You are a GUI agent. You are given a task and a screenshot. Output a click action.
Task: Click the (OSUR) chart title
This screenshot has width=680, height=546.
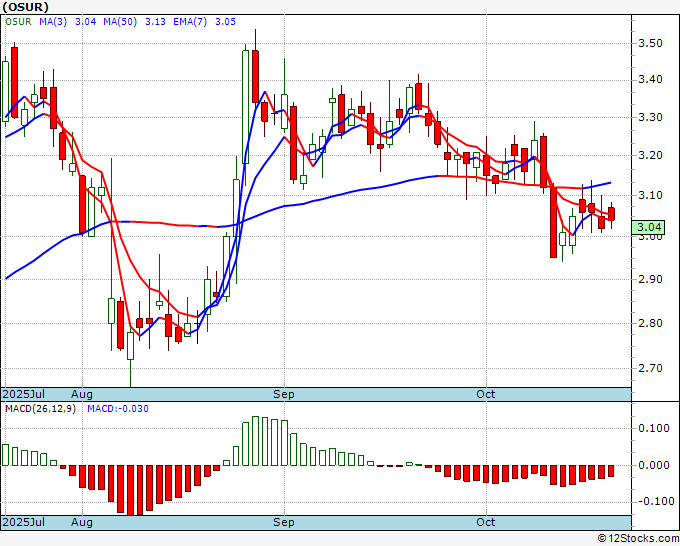coord(26,7)
